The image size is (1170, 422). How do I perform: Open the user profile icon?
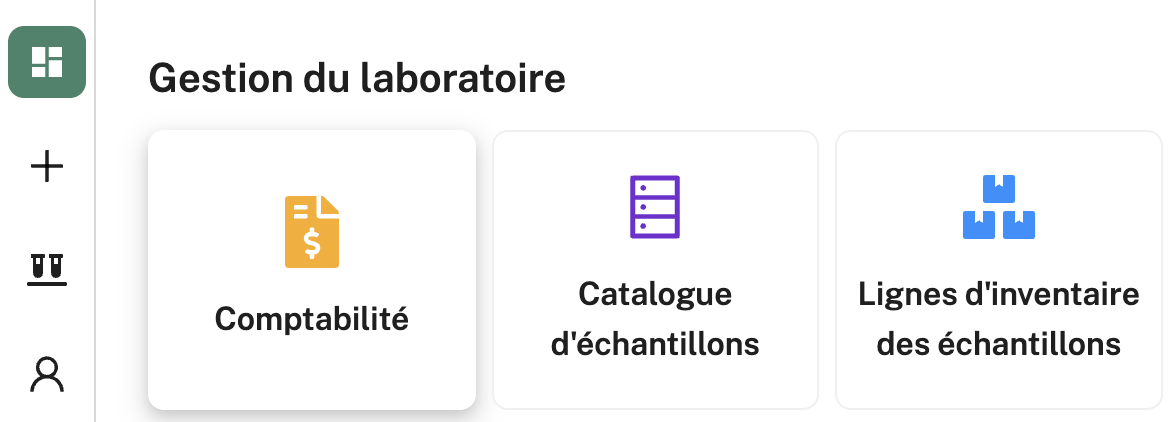tap(47, 374)
